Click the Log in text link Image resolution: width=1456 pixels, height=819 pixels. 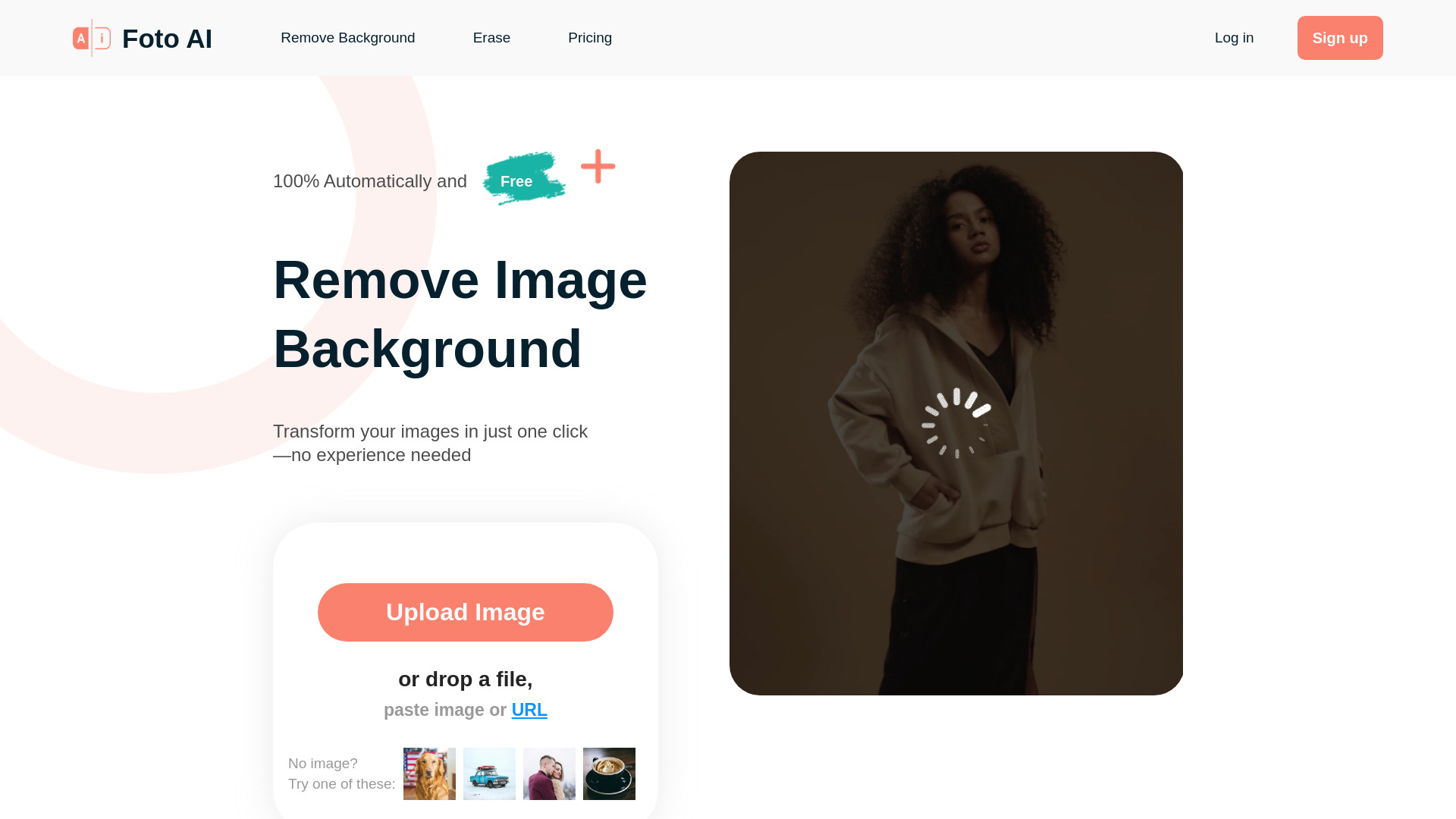coord(1234,37)
